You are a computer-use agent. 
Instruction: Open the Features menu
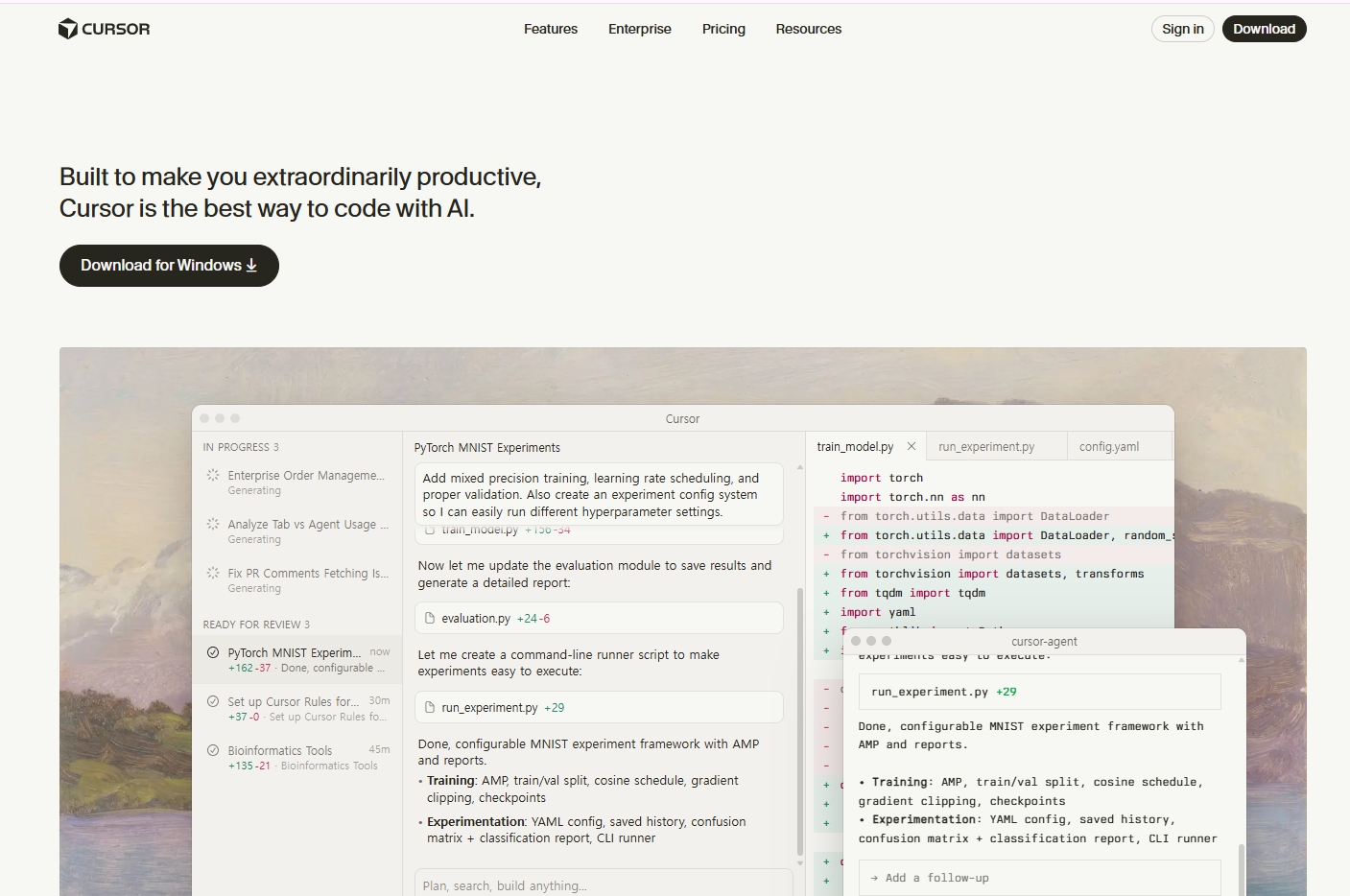[x=551, y=29]
